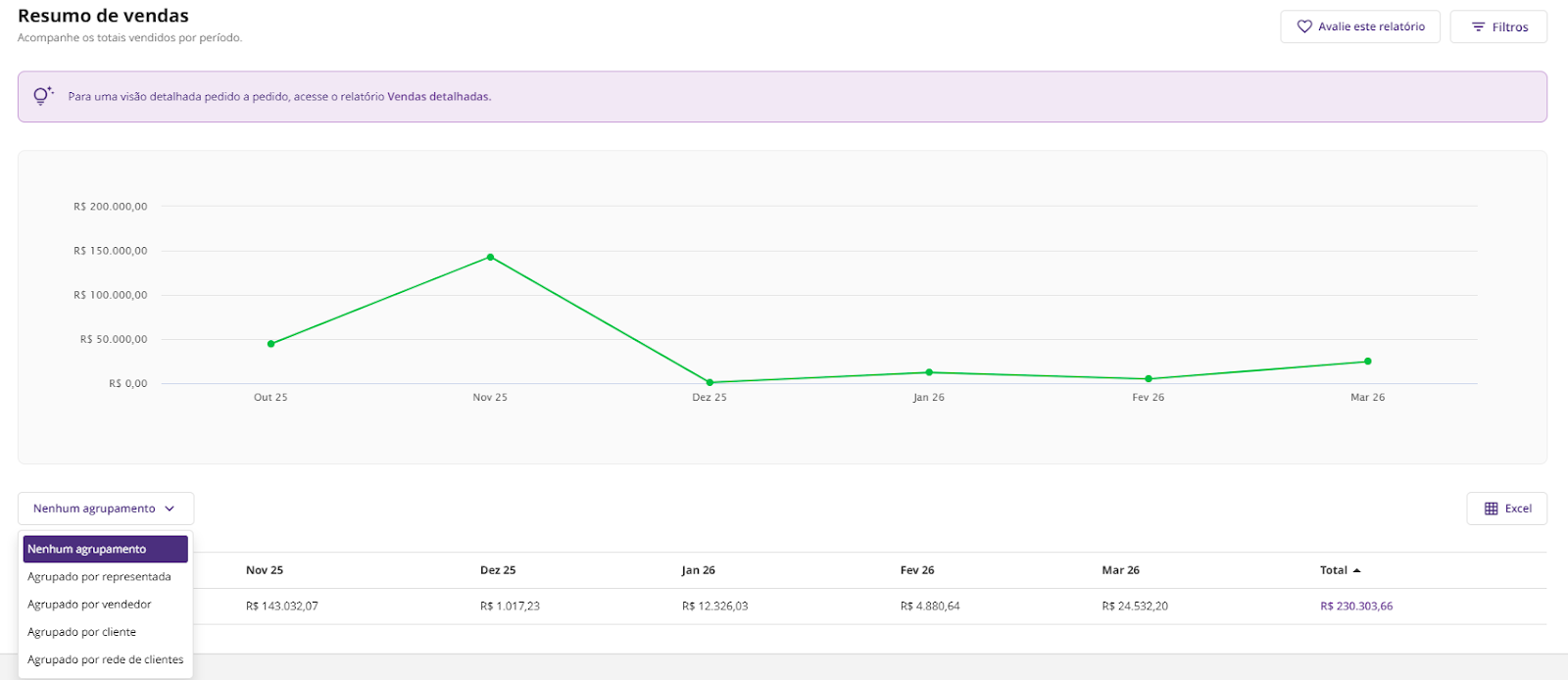The width and height of the screenshot is (1568, 680).
Task: Open the Vendas detalhadas report link
Action: [x=438, y=97]
